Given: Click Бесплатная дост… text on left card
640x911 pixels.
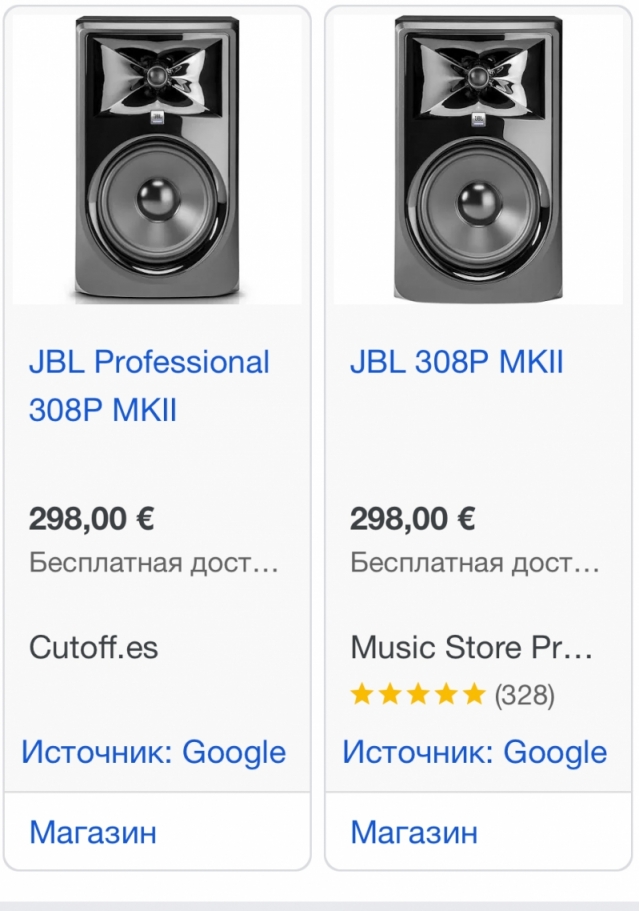Looking at the screenshot, I should 153,562.
